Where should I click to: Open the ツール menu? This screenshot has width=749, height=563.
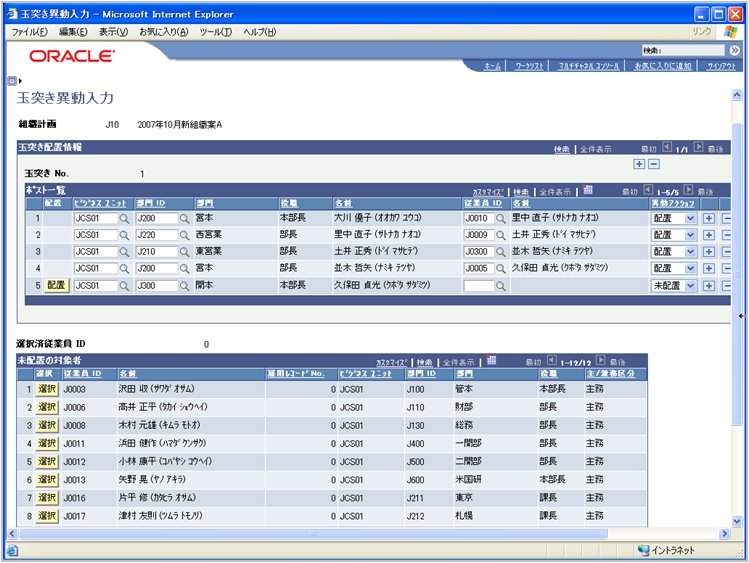(216, 32)
